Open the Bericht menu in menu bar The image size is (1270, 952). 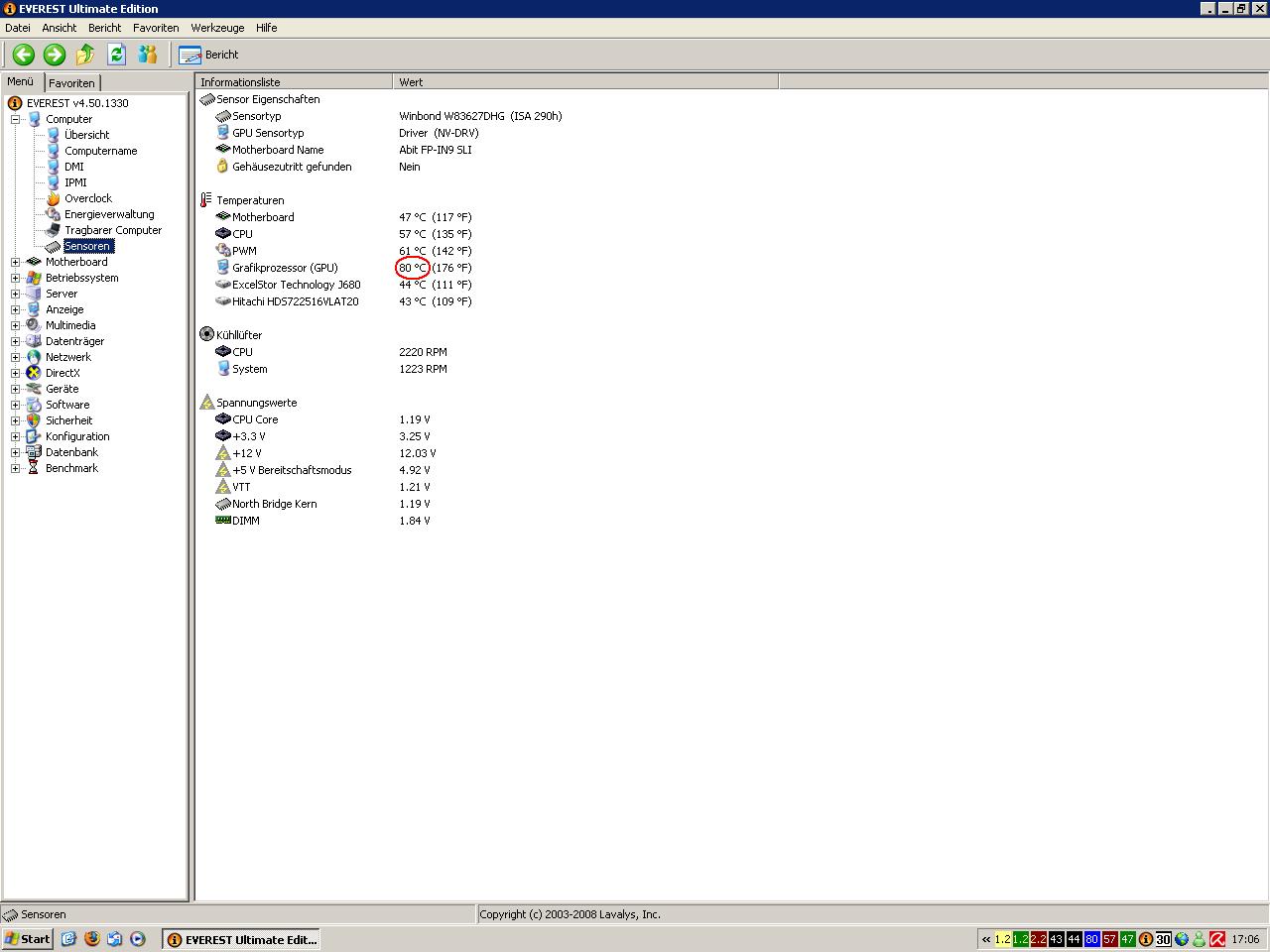(x=104, y=28)
